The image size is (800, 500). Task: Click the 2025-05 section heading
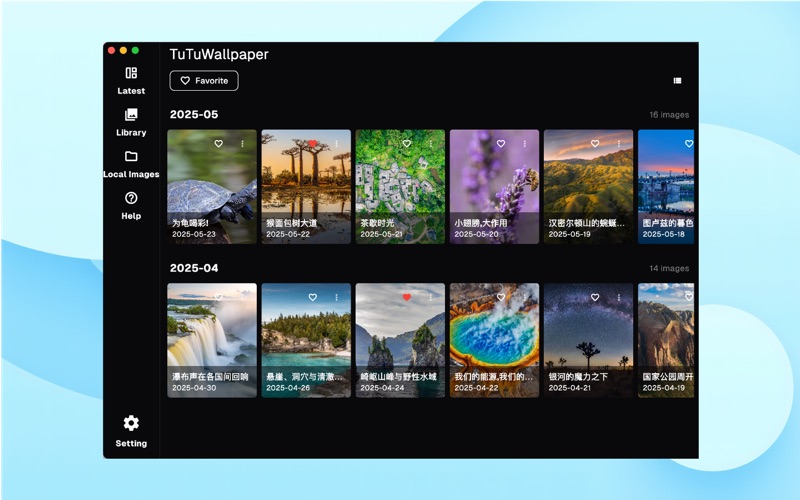tap(194, 114)
